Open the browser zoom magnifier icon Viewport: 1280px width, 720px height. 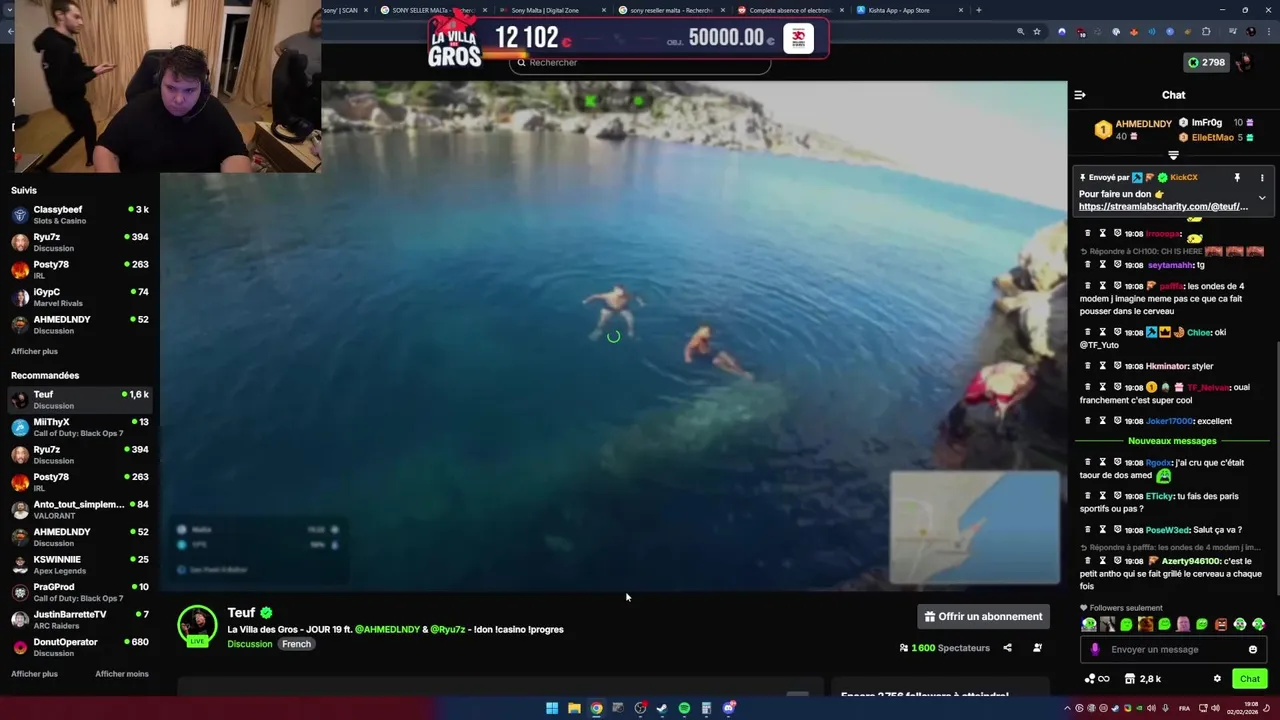click(x=1020, y=32)
